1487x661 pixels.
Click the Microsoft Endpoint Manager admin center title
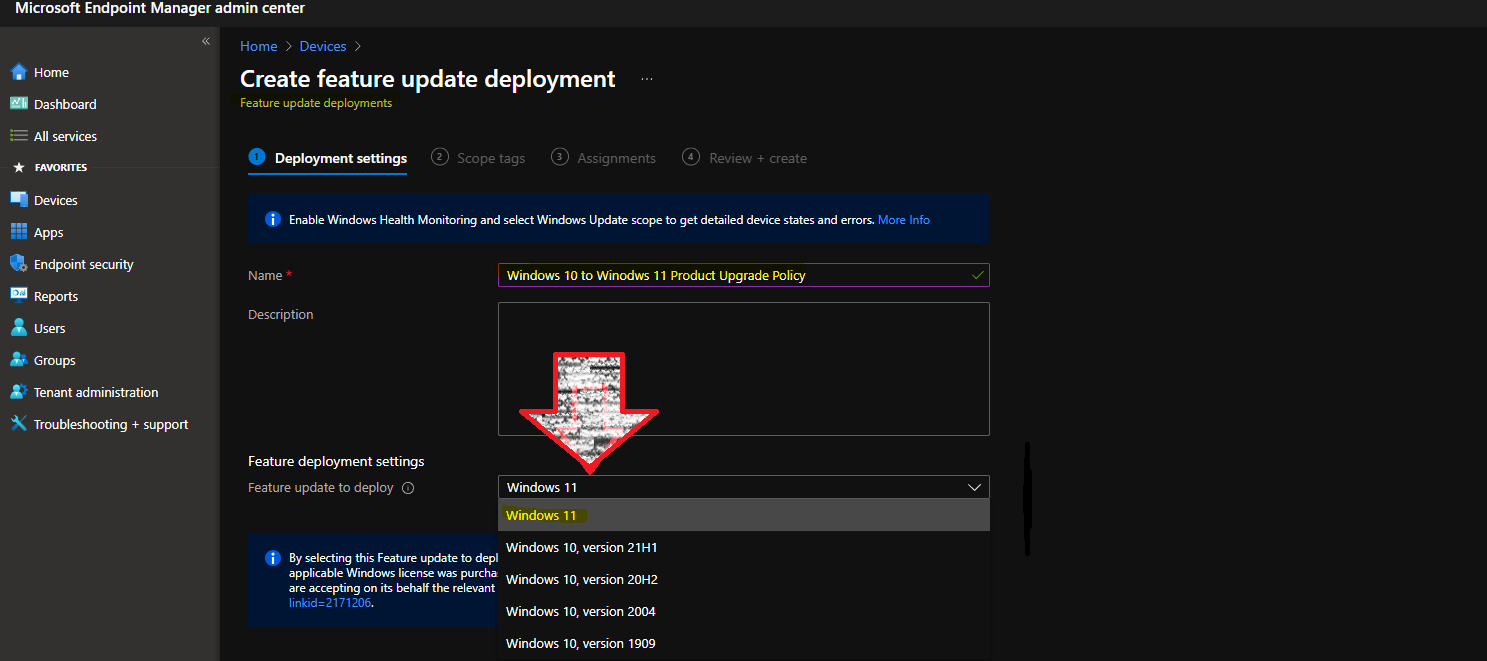160,9
